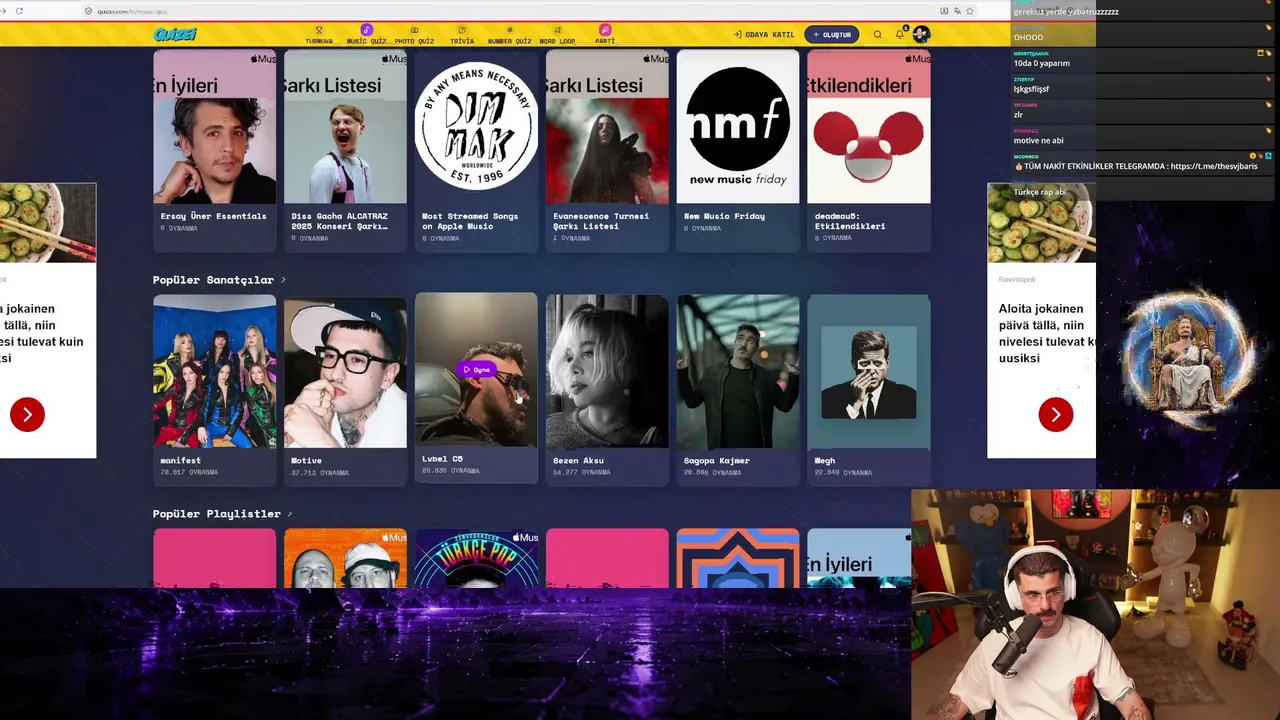Open the Dim Mak Most Streamed Songs cover

(476, 127)
